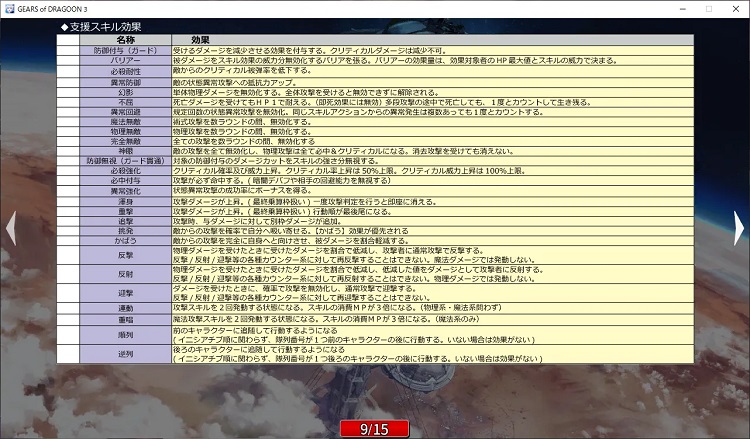
Task: Click the 重唱 description 魔法攻撃スキルを２回発動
Action: (326, 319)
